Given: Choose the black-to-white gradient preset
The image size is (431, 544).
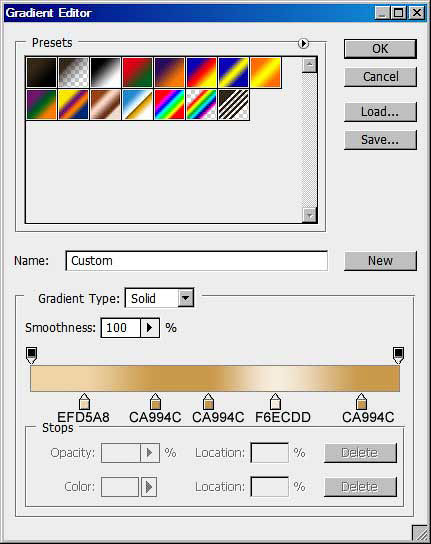Looking at the screenshot, I should pyautogui.click(x=105, y=72).
